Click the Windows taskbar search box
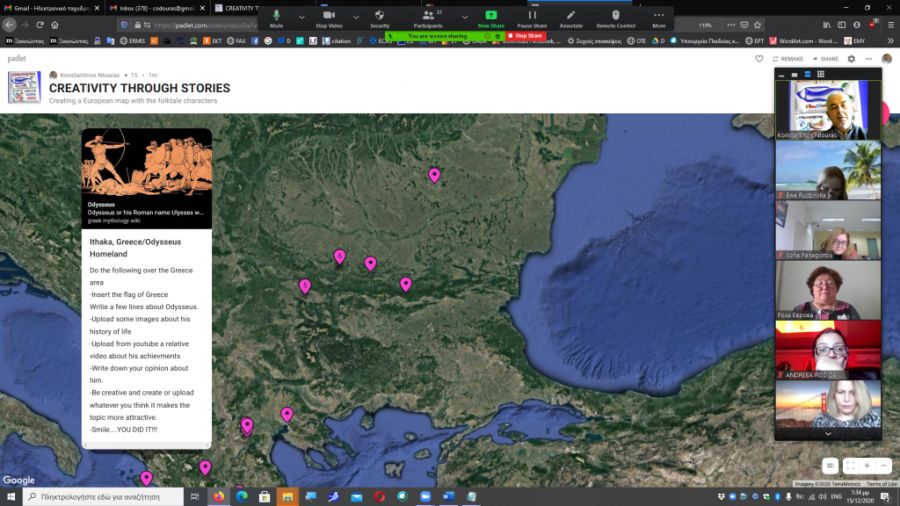 click(103, 496)
